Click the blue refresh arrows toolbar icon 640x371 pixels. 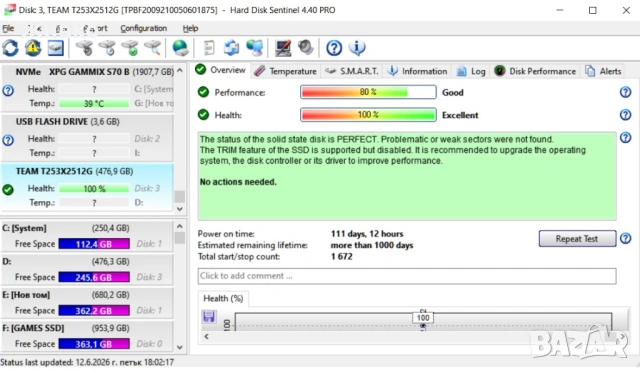(11, 48)
